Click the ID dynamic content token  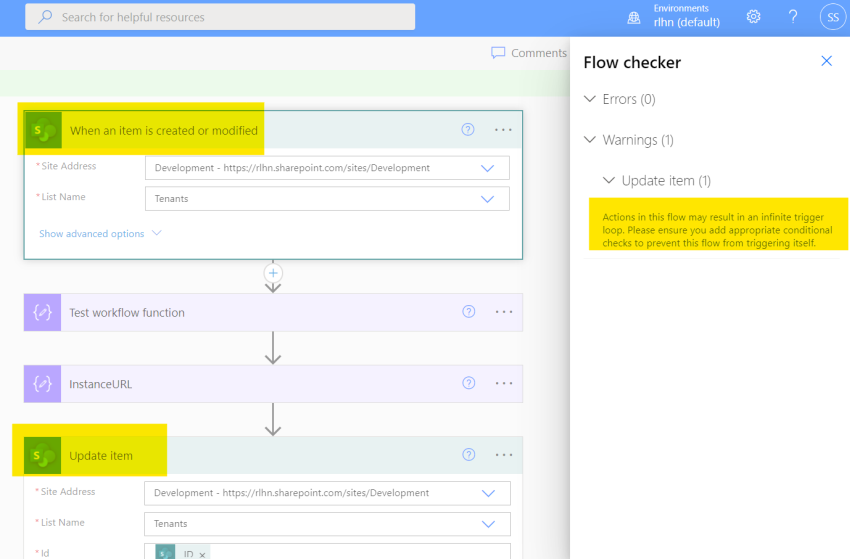point(182,552)
